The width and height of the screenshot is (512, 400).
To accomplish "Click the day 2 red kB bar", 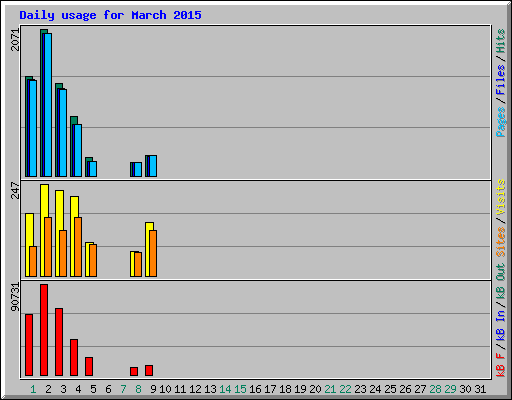I will pos(44,330).
